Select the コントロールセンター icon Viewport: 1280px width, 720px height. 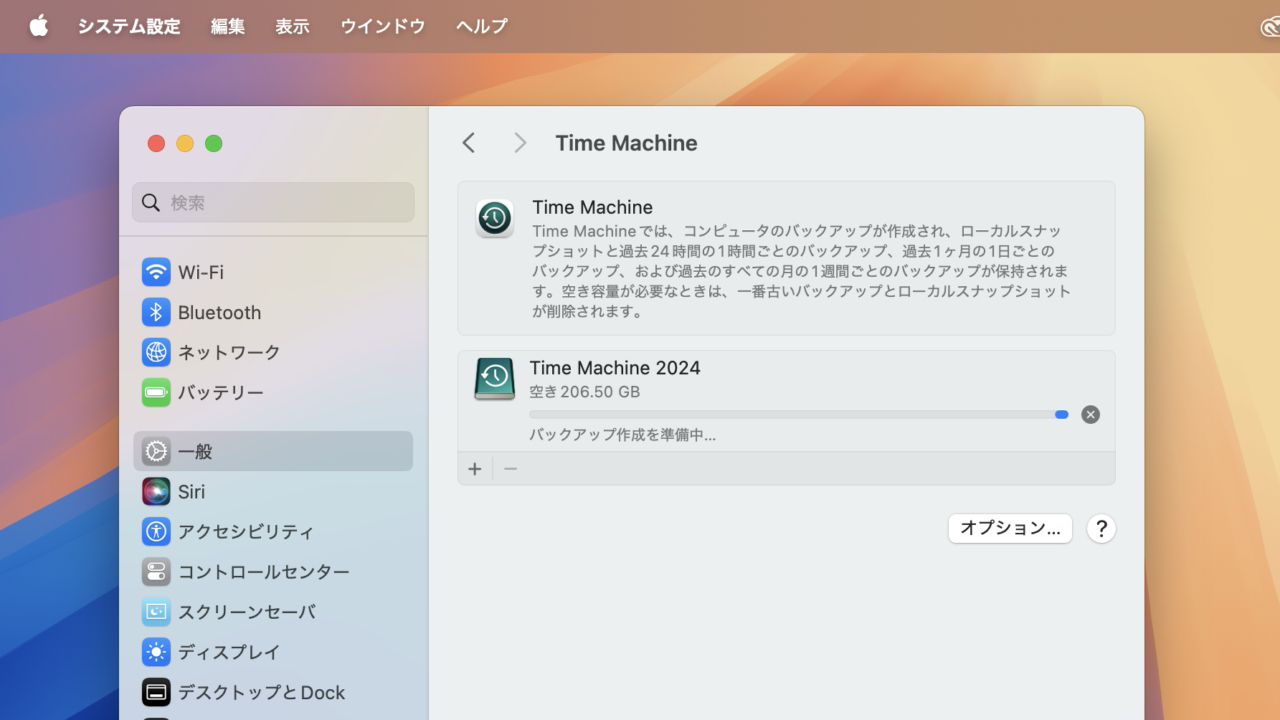point(156,572)
